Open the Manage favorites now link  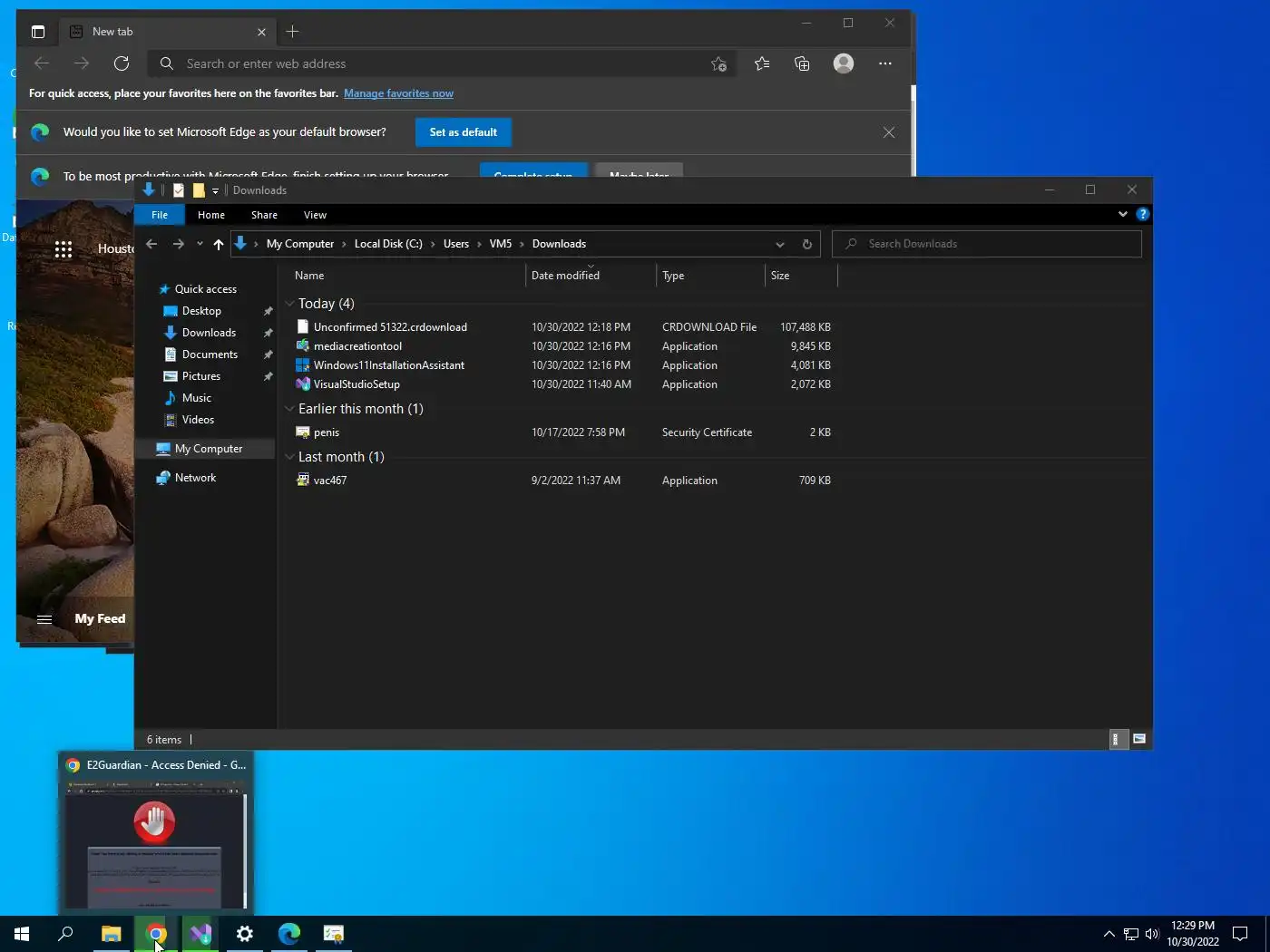398,93
